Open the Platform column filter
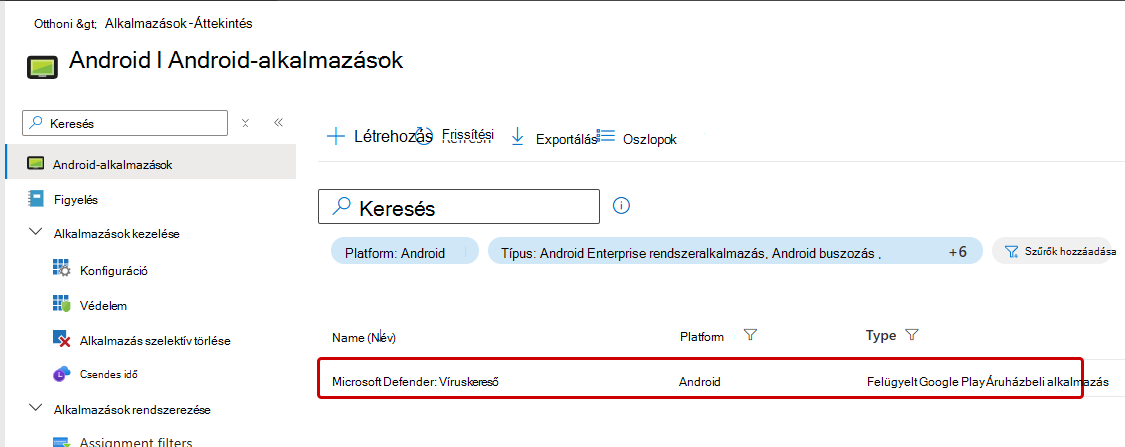Viewport: 1125px width, 447px height. click(750, 334)
